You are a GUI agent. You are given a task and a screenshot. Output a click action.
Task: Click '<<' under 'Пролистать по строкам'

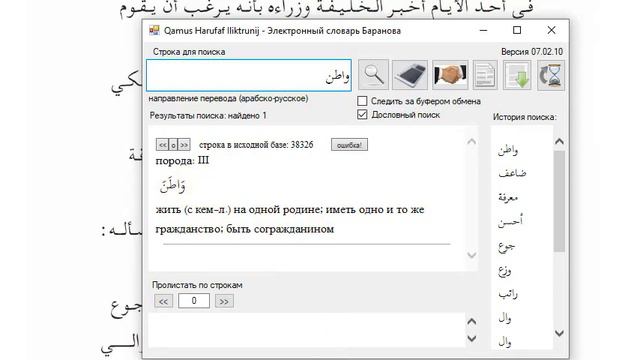pos(163,301)
